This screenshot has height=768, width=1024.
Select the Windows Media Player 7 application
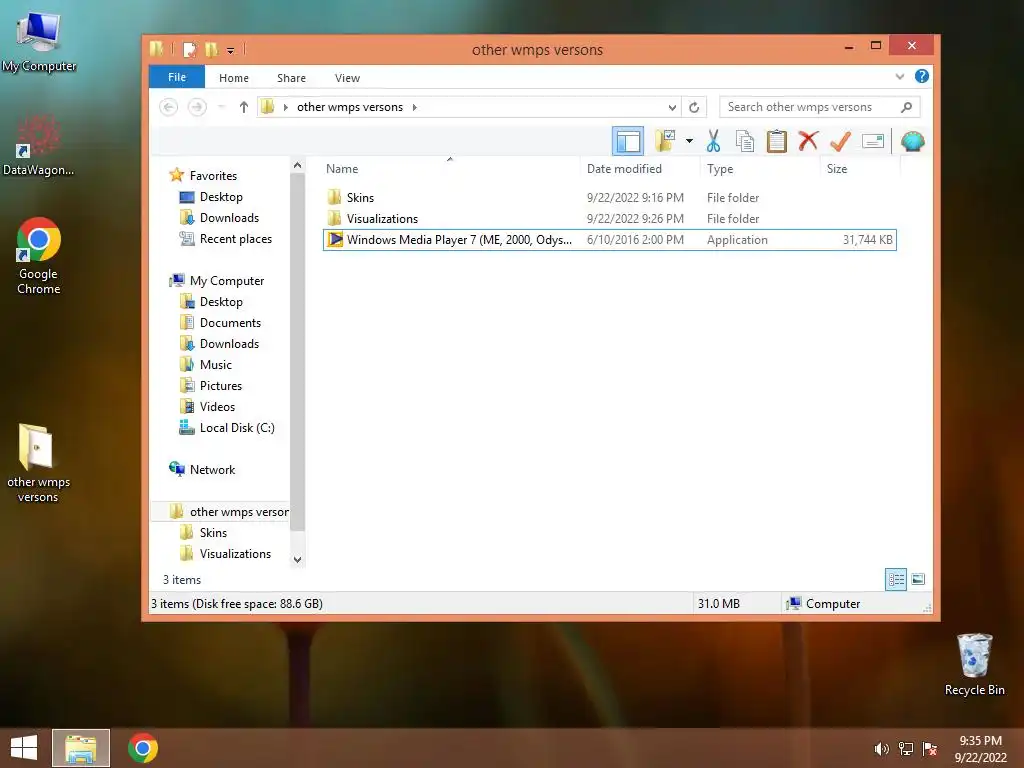click(610, 240)
